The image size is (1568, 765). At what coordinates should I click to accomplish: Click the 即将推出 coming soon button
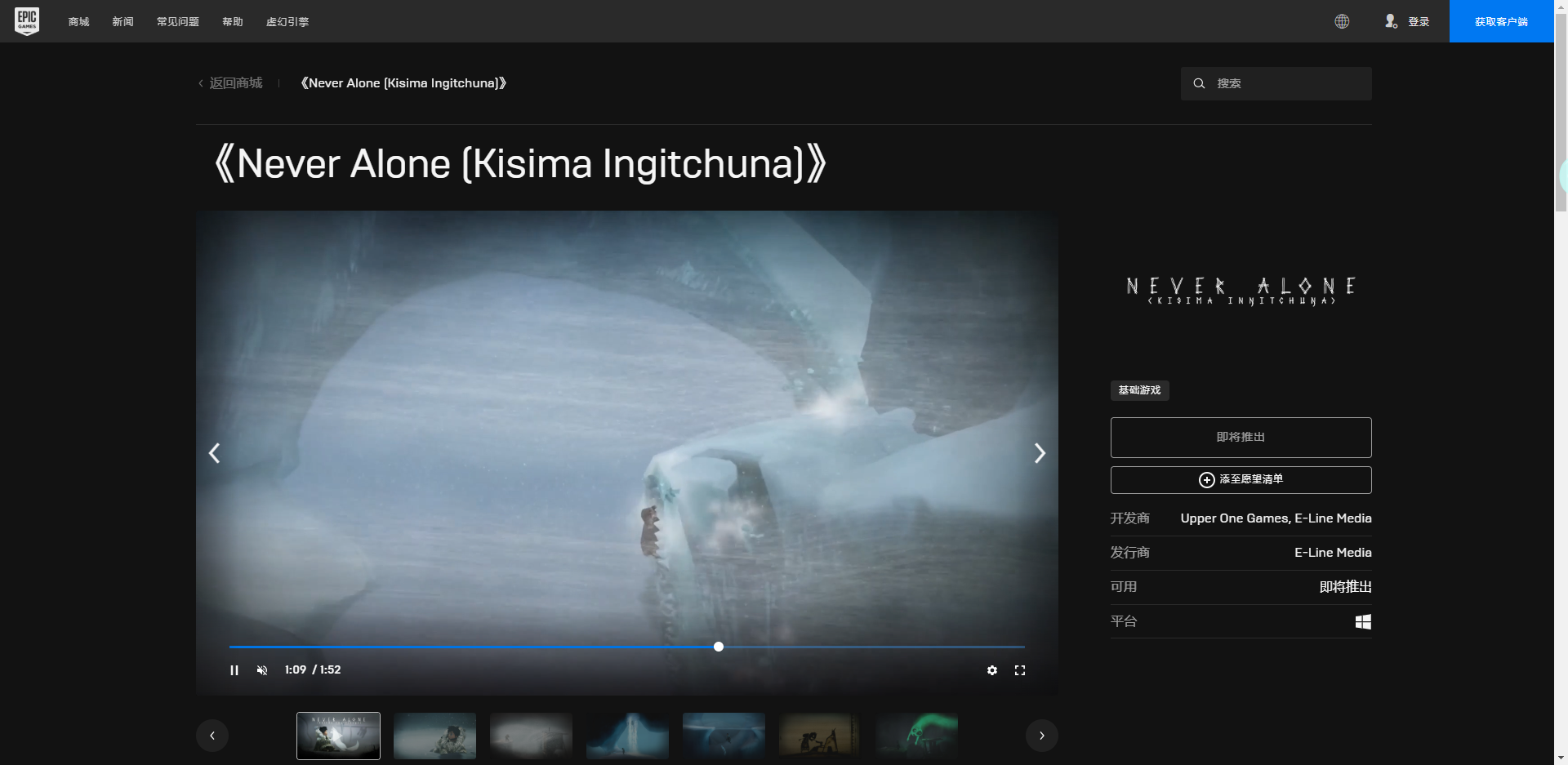click(x=1241, y=438)
